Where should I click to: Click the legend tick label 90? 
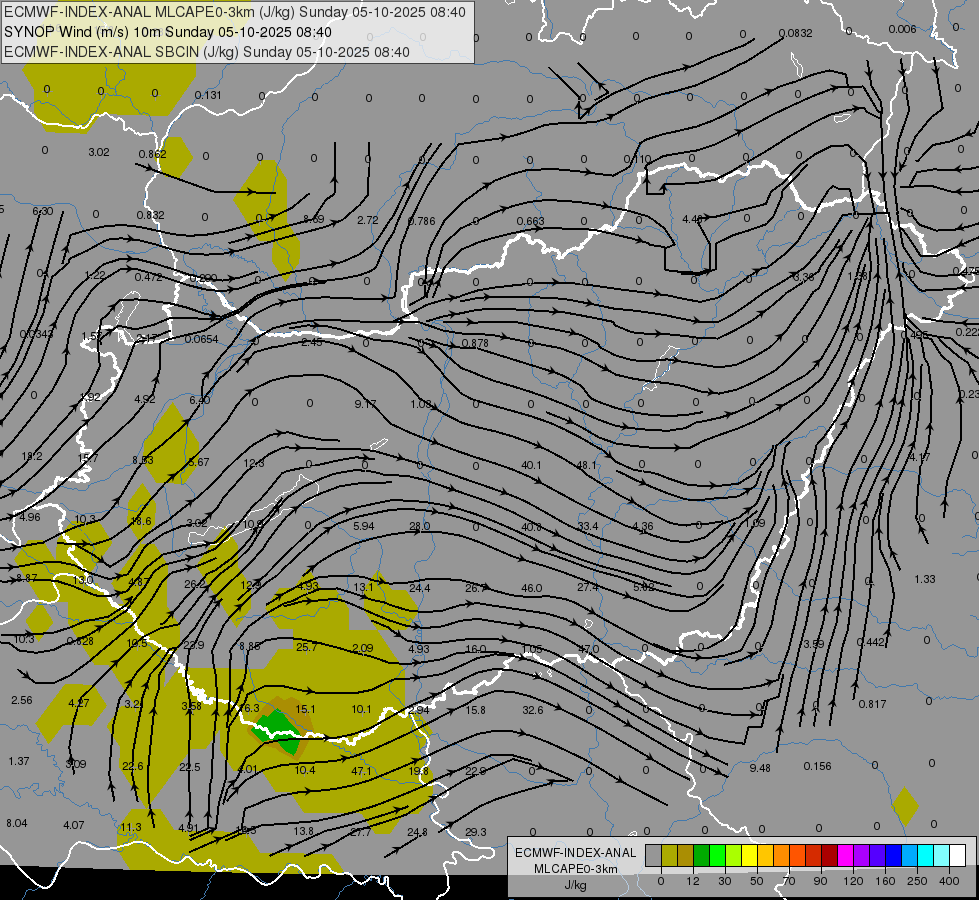point(820,881)
